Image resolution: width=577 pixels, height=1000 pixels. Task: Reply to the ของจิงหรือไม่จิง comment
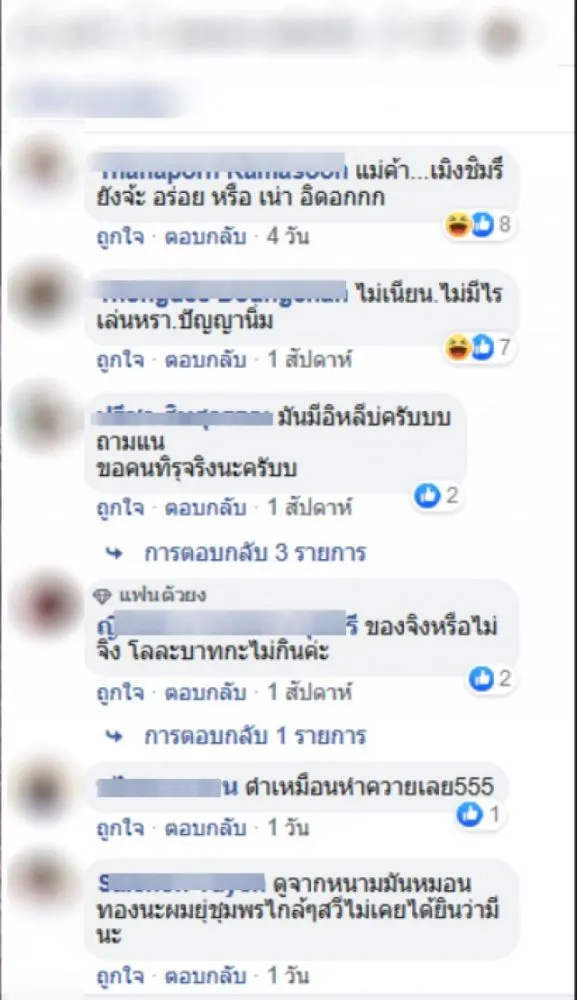point(205,693)
